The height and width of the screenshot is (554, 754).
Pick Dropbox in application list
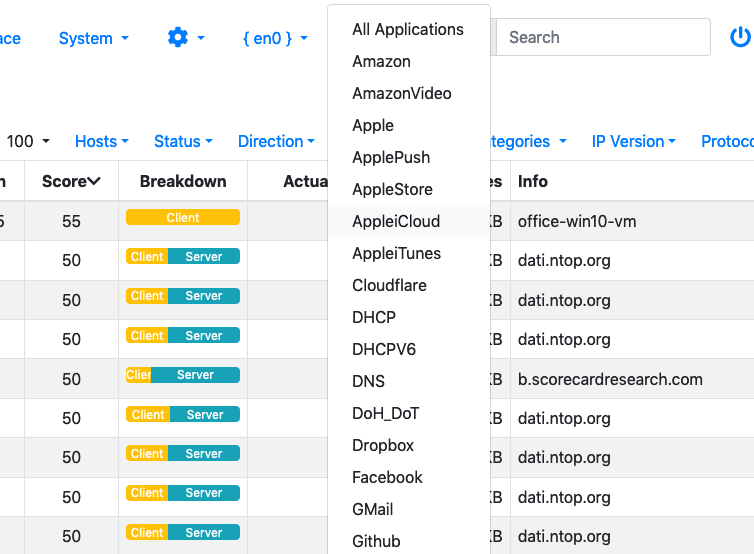pos(409,445)
